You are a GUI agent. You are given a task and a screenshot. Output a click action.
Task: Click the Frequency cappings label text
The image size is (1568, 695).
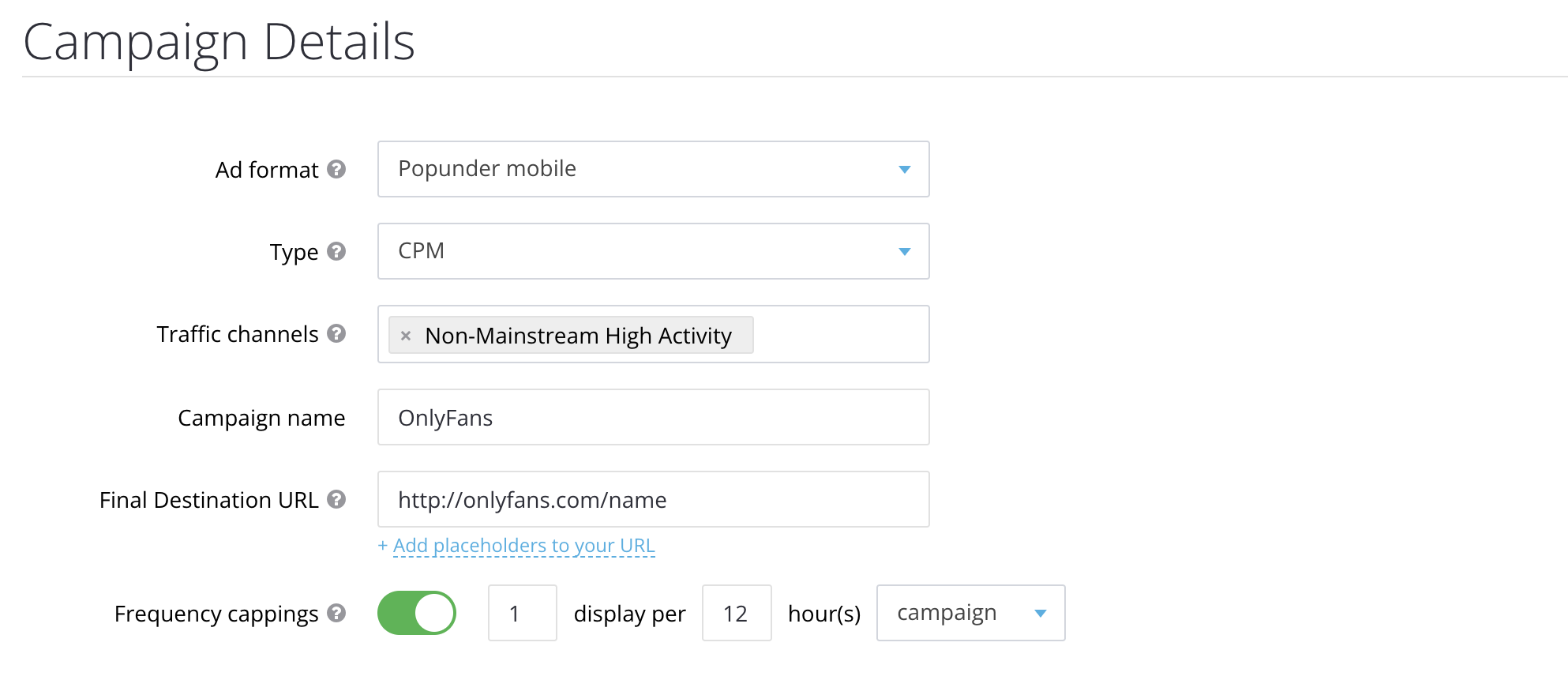click(216, 614)
